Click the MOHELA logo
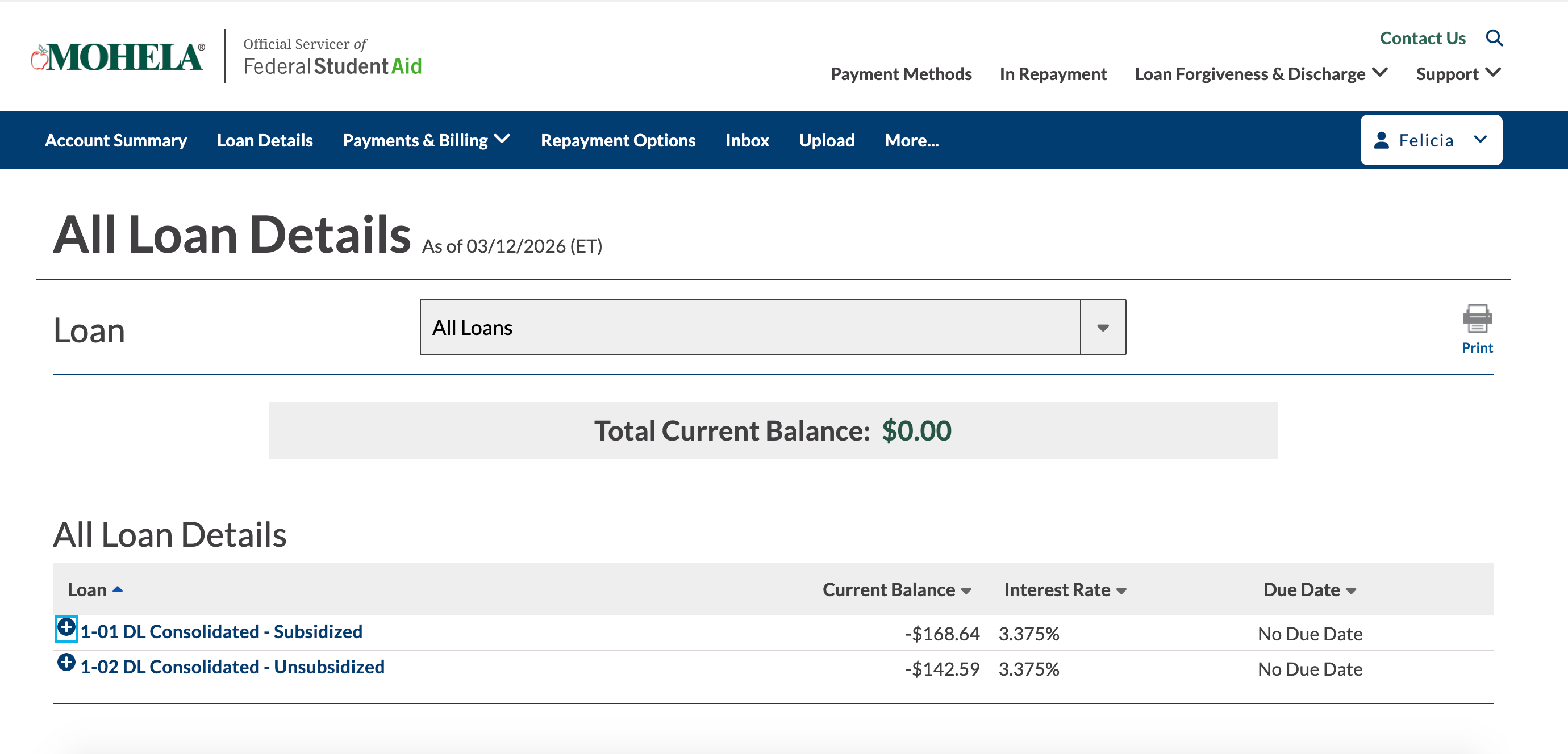This screenshot has height=754, width=1568. (x=118, y=57)
